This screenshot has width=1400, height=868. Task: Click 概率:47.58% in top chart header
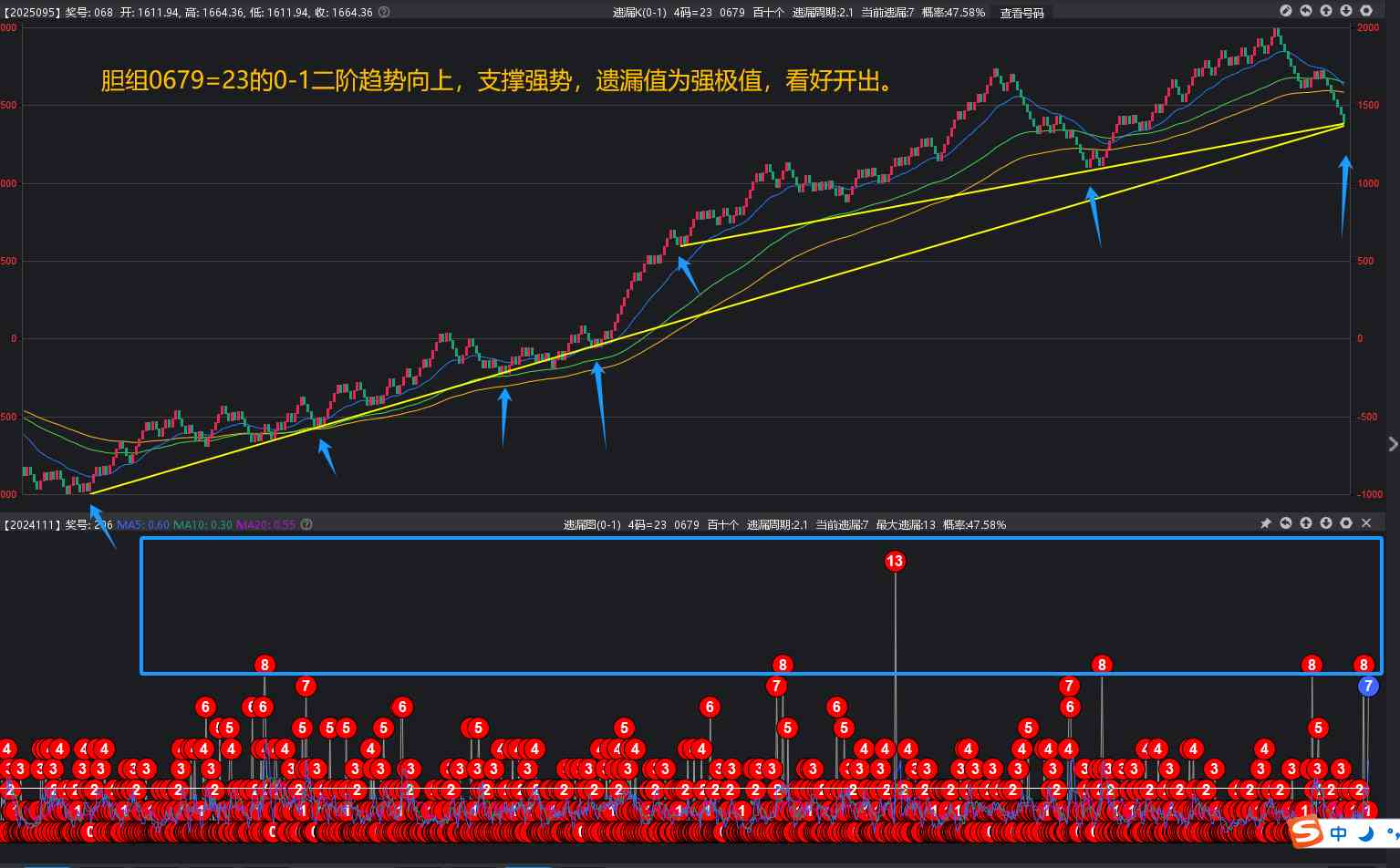tap(953, 13)
